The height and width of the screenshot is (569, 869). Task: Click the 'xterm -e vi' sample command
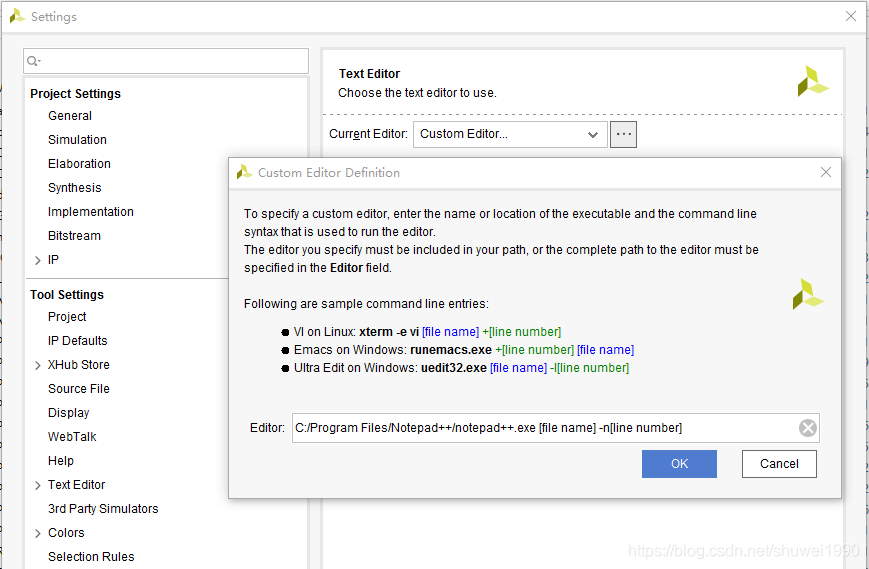tap(389, 332)
